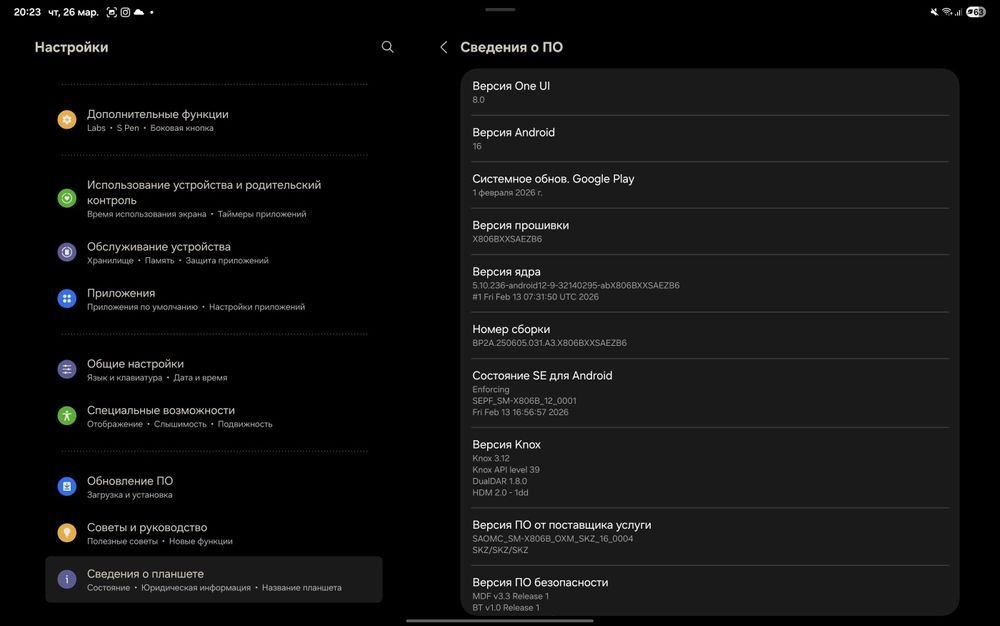
Task: Click the orange Дополнительные функции icon
Action: tap(67, 120)
